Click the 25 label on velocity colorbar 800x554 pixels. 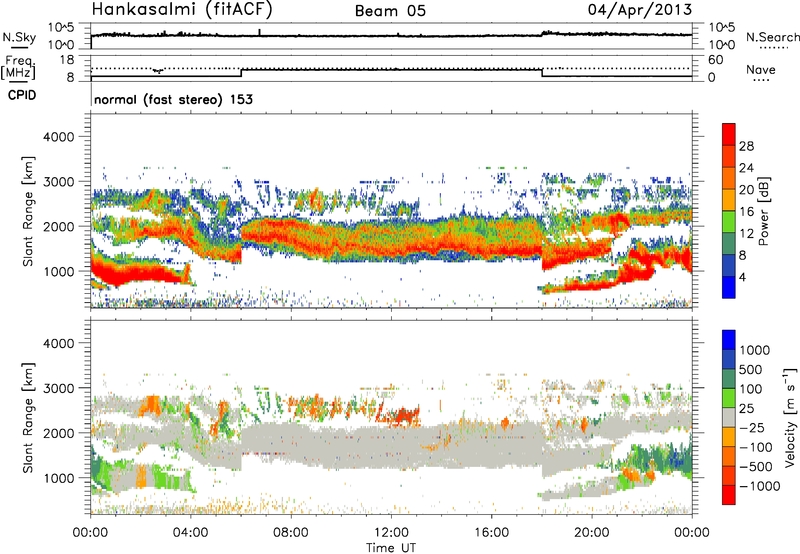click(x=746, y=409)
